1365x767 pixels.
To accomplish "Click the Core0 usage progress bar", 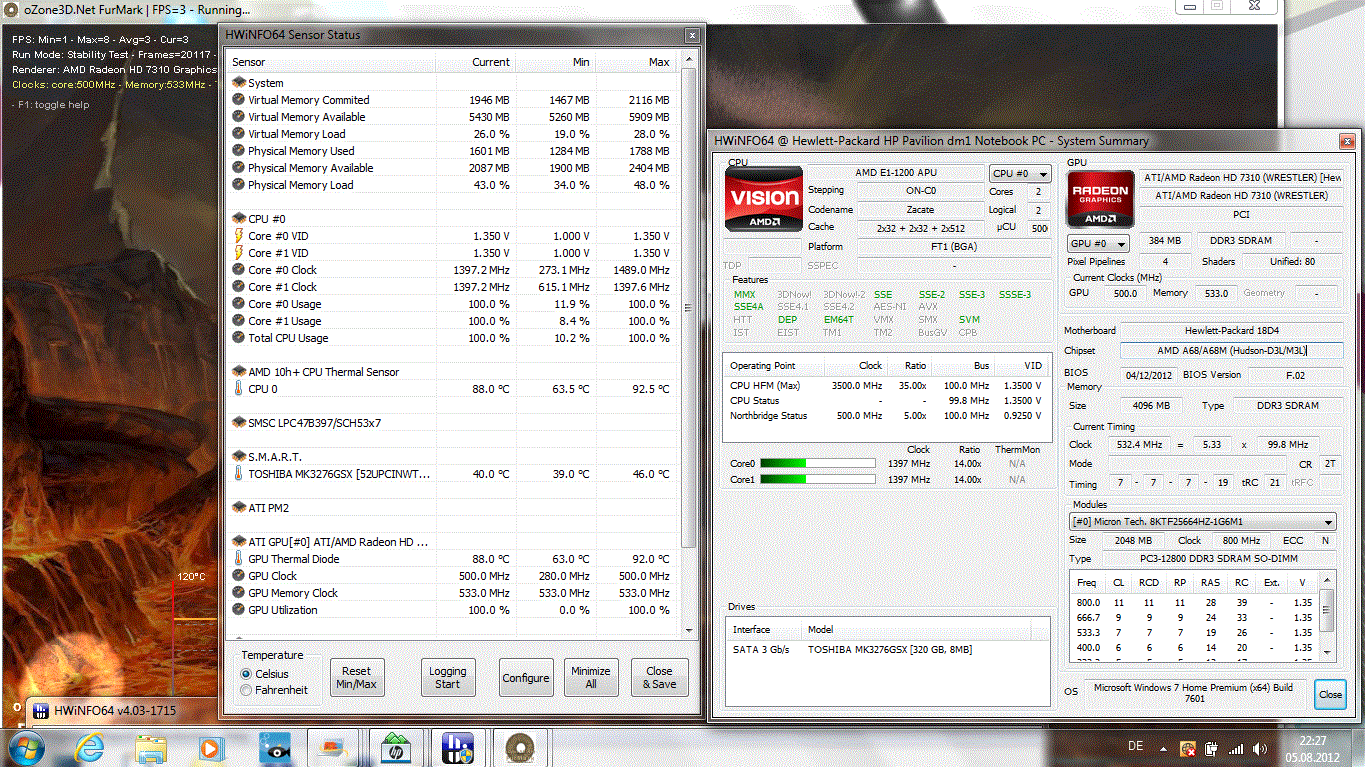I will click(x=818, y=464).
